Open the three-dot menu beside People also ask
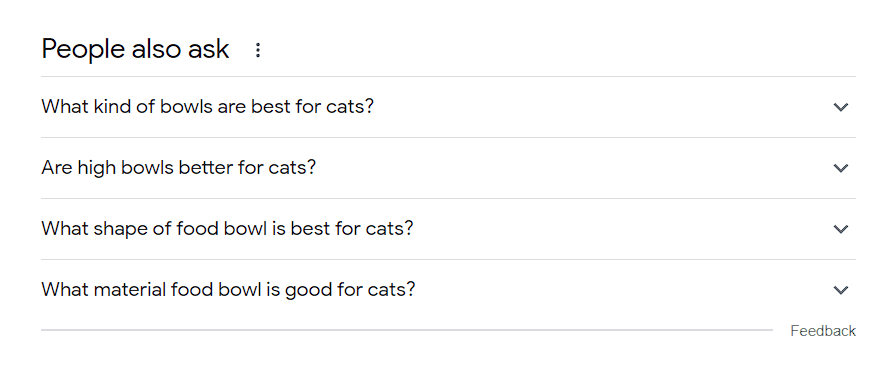Screen dimensions: 892x372 [258, 50]
